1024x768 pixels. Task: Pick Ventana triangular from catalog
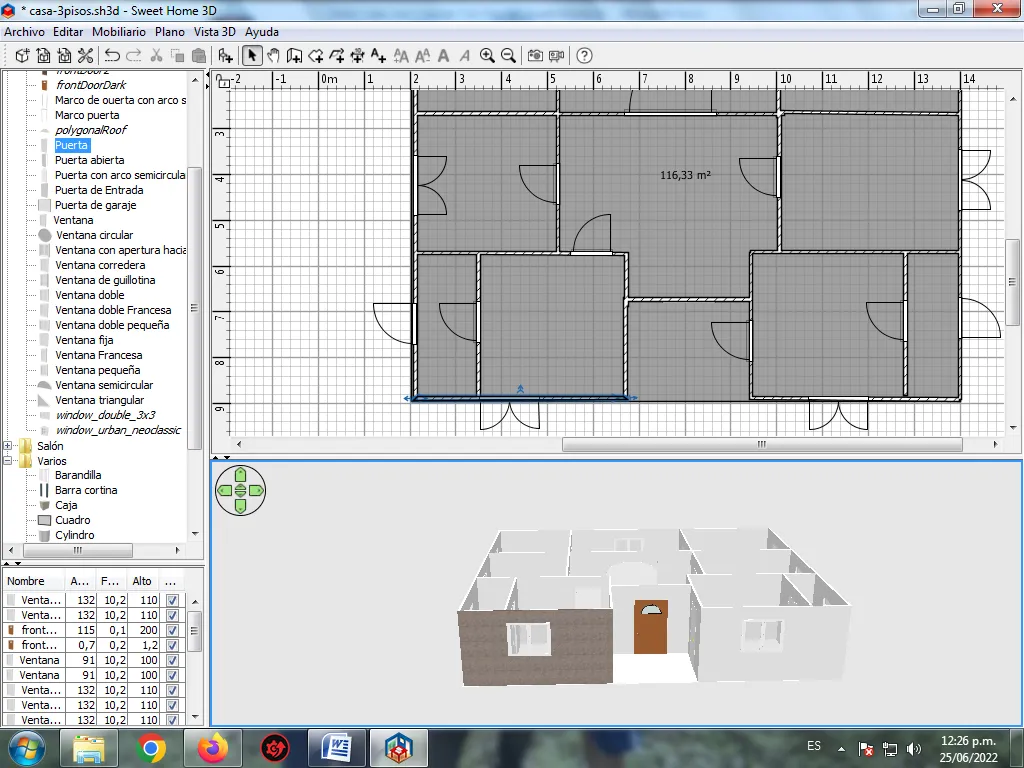point(99,400)
